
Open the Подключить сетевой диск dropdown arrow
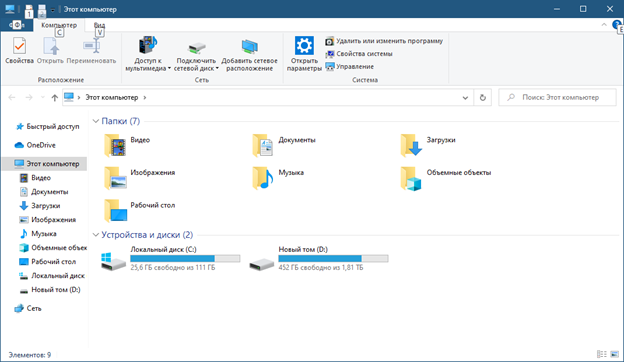click(217, 68)
